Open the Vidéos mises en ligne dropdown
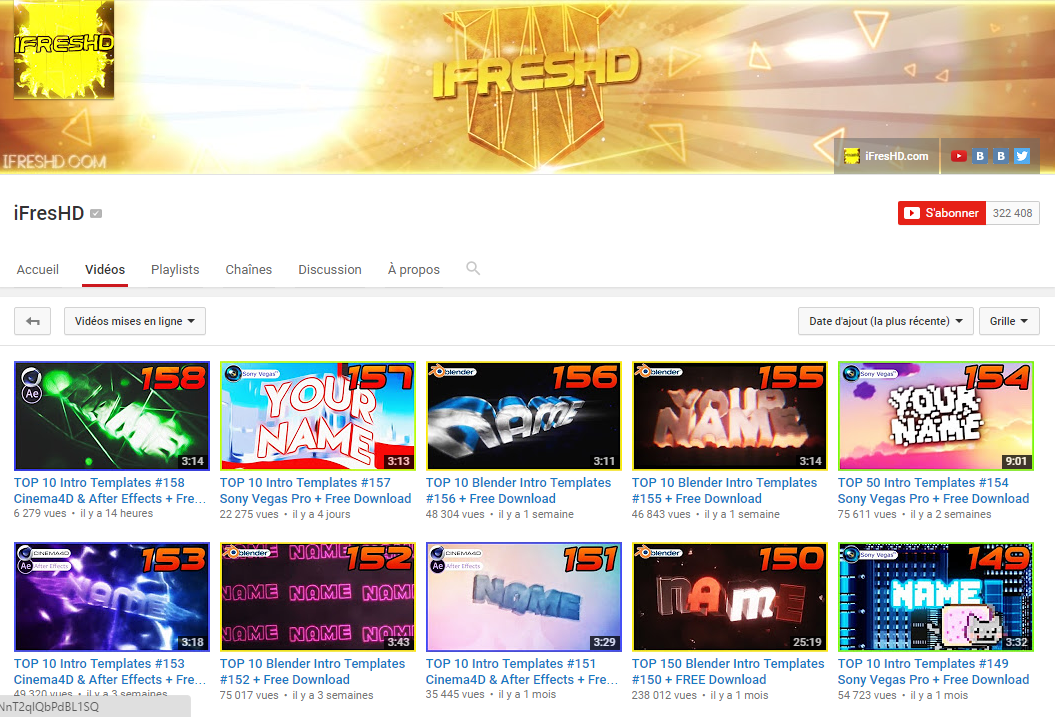Image resolution: width=1055 pixels, height=717 pixels. coord(135,321)
